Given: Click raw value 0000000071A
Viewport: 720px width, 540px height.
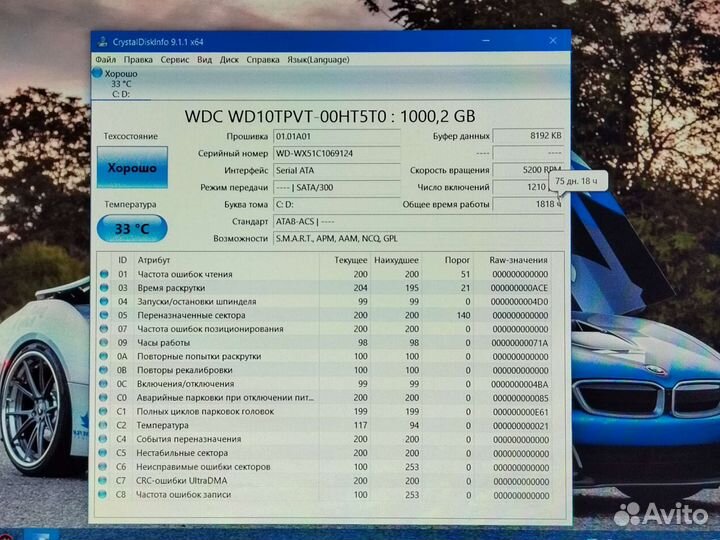Looking at the screenshot, I should pos(519,343).
